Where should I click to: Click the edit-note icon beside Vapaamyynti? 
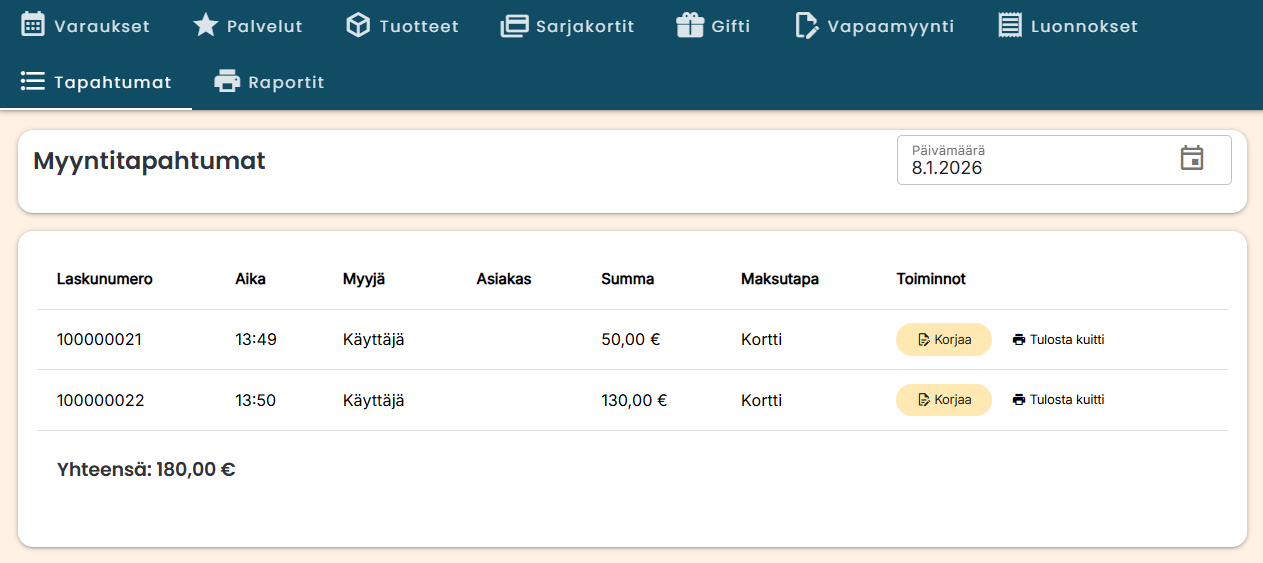click(x=806, y=26)
